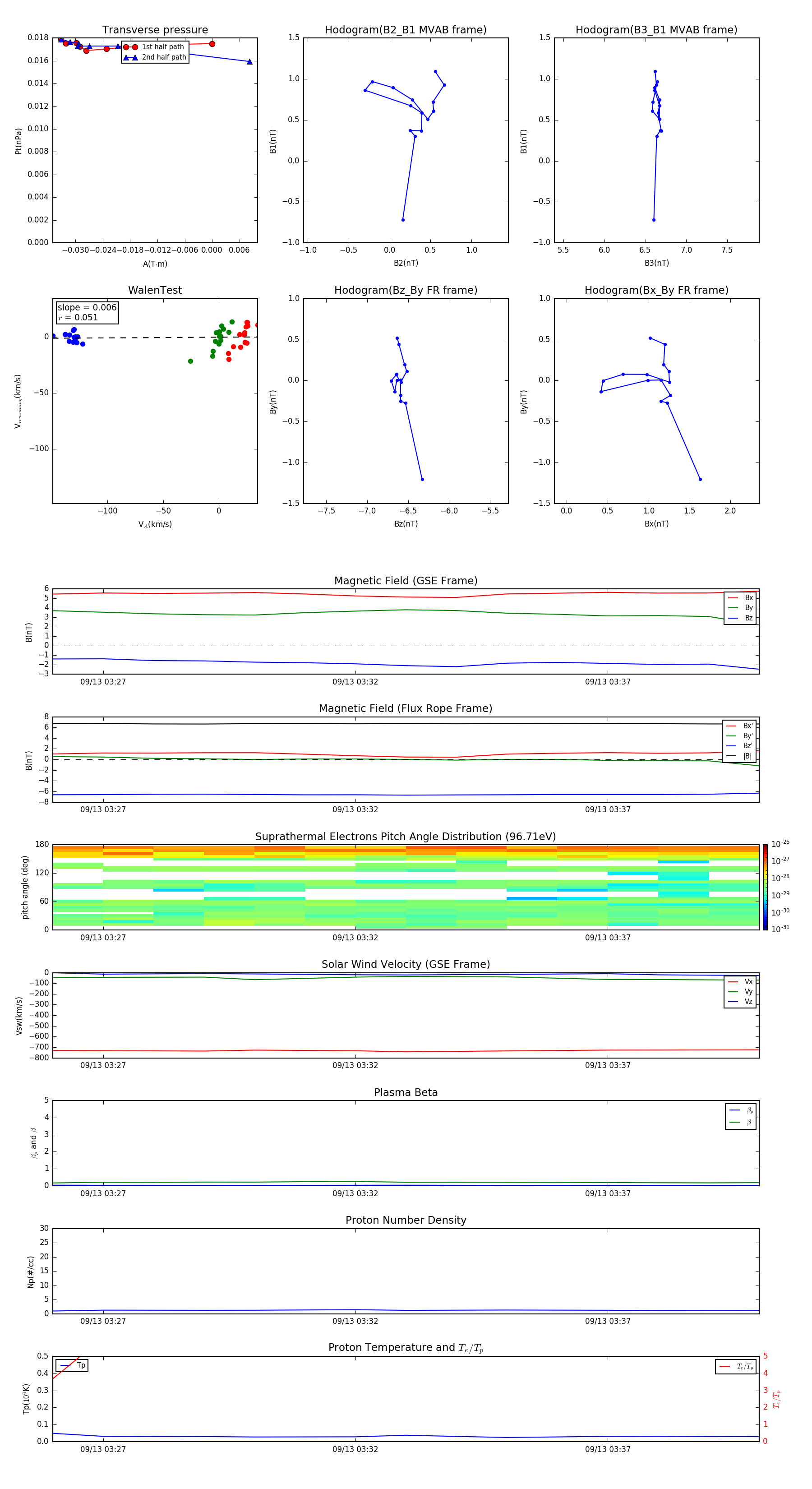
Task: Click the 'slope = 0.006' annotation
Action: click(x=87, y=308)
